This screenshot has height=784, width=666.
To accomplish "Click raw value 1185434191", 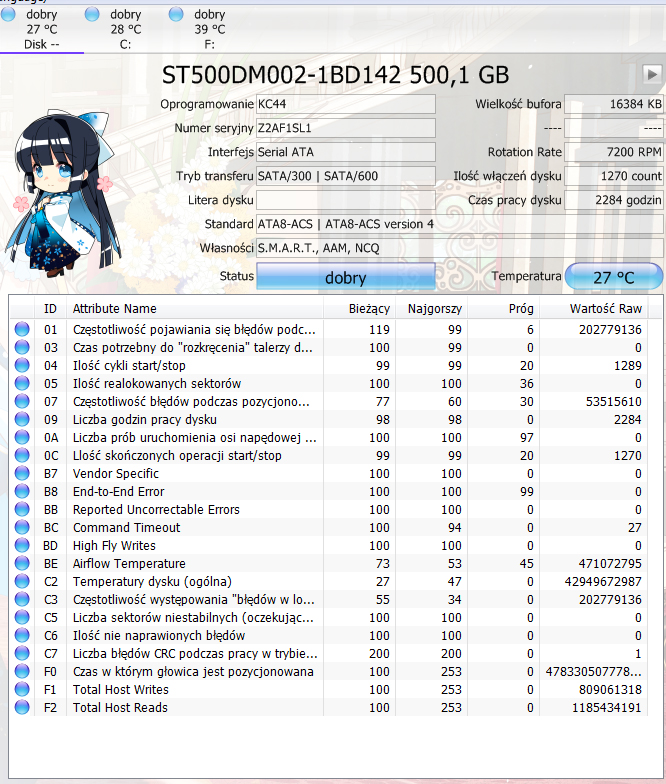I will click(x=606, y=708).
